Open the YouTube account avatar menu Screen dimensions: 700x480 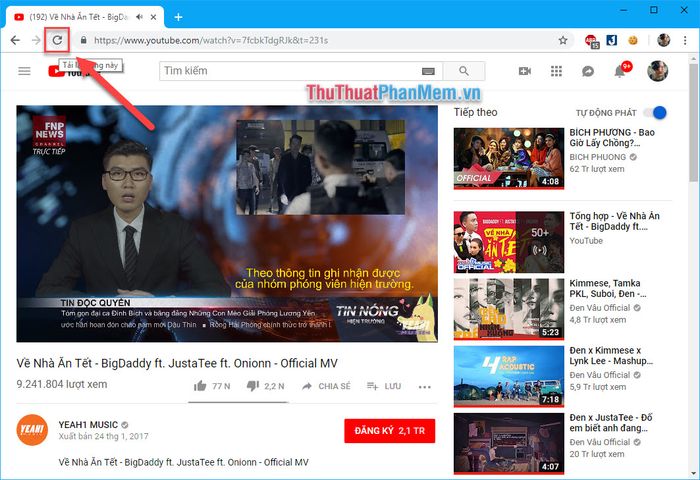point(658,71)
